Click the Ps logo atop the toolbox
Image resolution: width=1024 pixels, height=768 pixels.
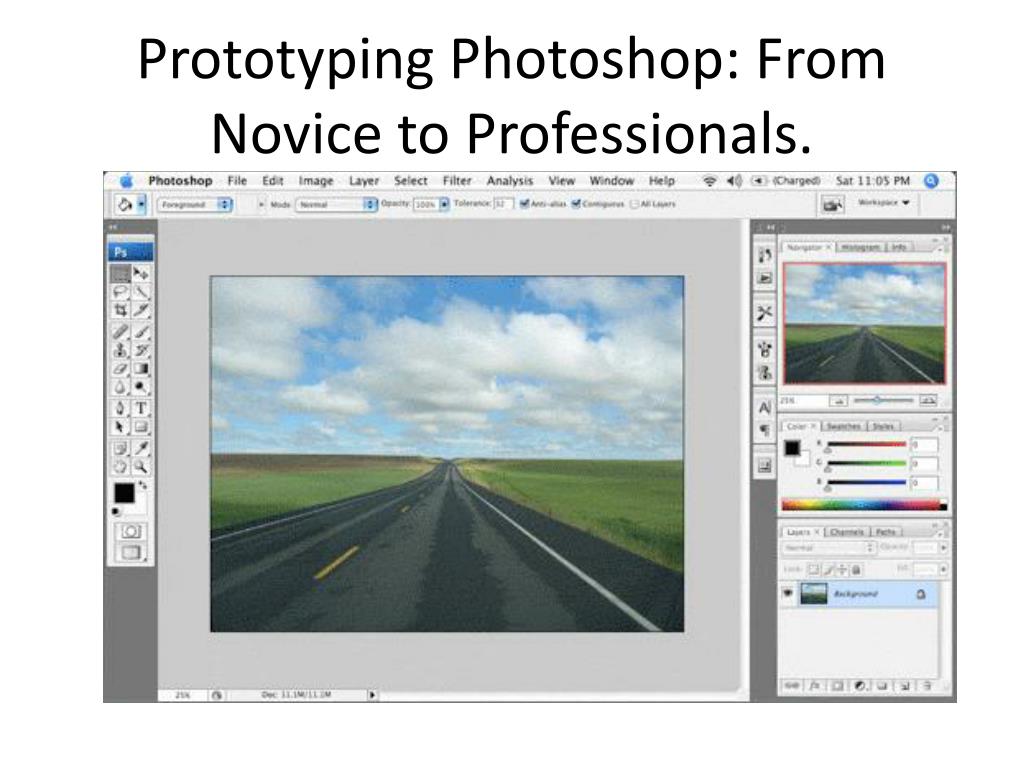pos(131,252)
